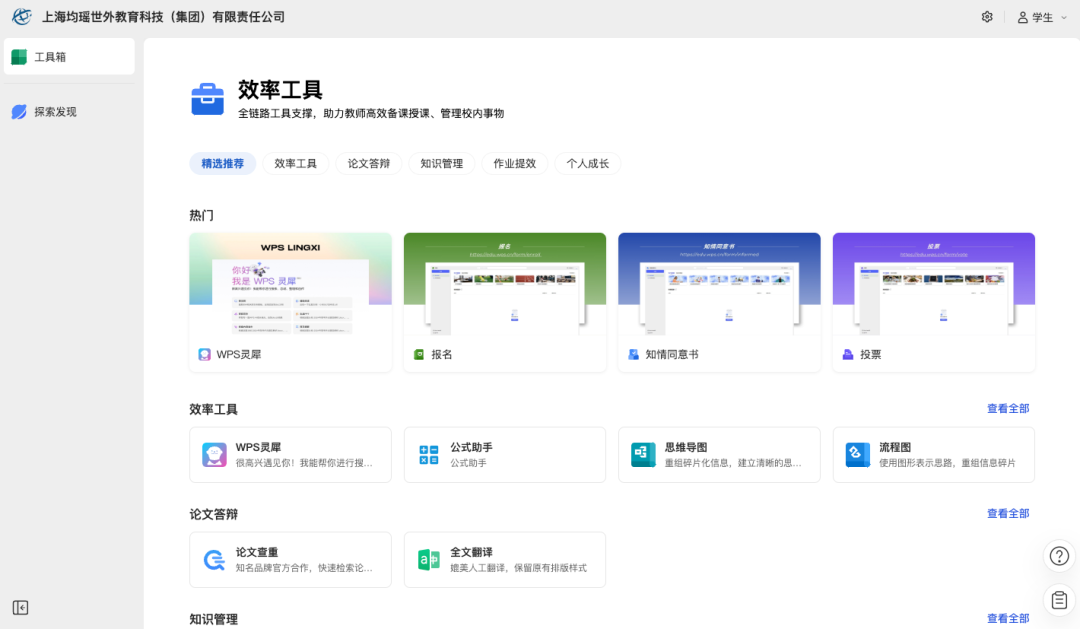Open the 全文翻译 translation tool icon
The image size is (1080, 629).
click(x=429, y=559)
